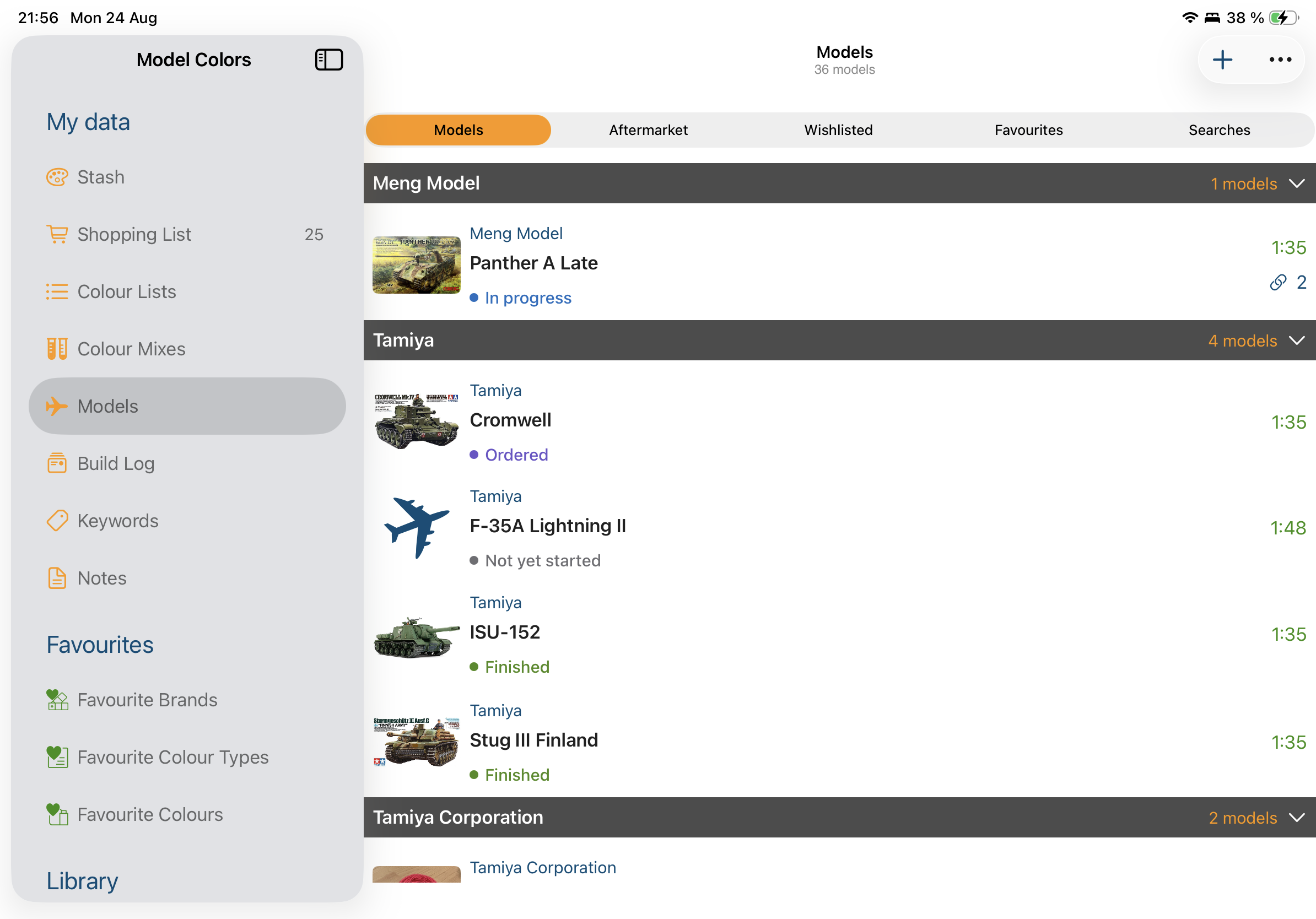Click the Tamiya Corporation brand link

[543, 867]
